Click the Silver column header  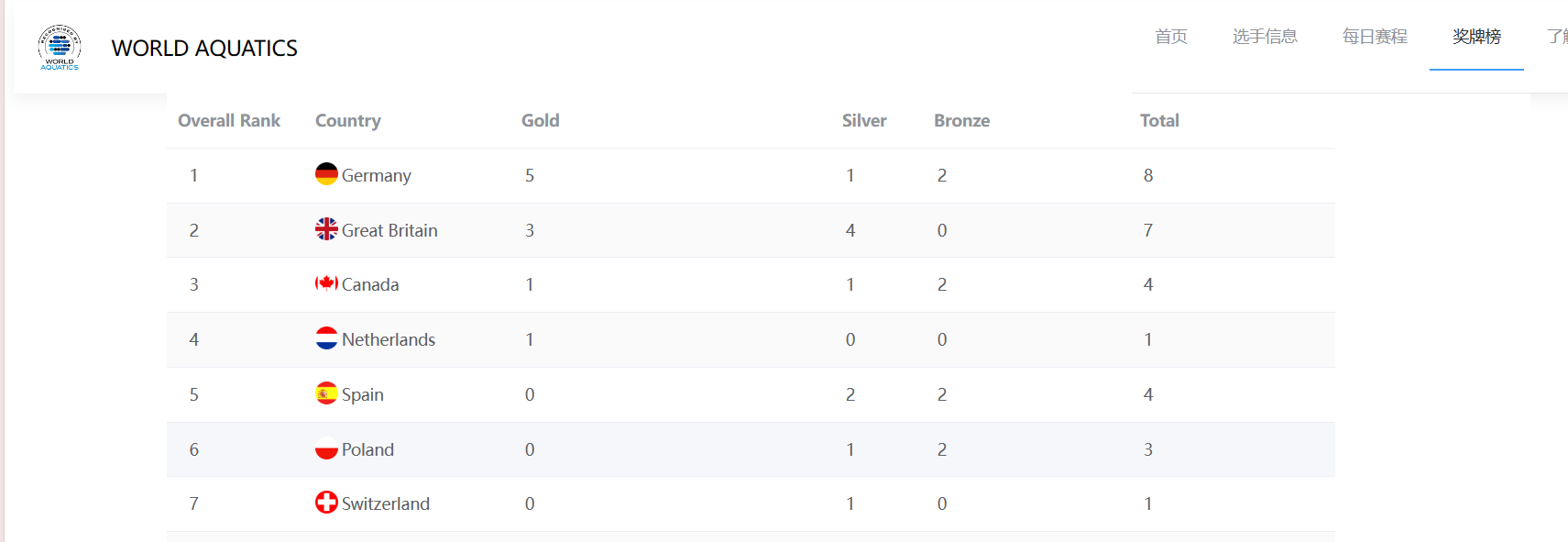coord(864,120)
